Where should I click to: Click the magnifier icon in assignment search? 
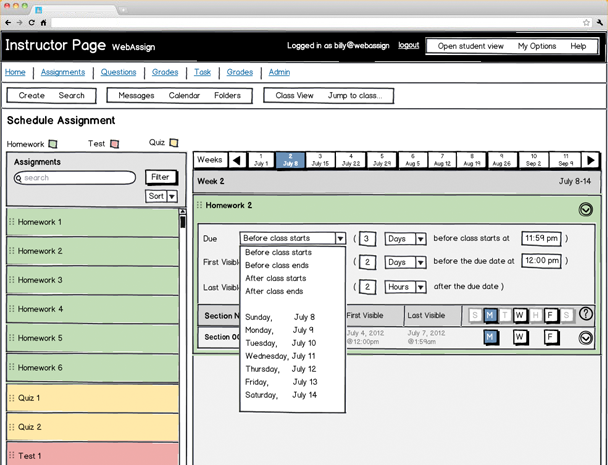point(19,178)
